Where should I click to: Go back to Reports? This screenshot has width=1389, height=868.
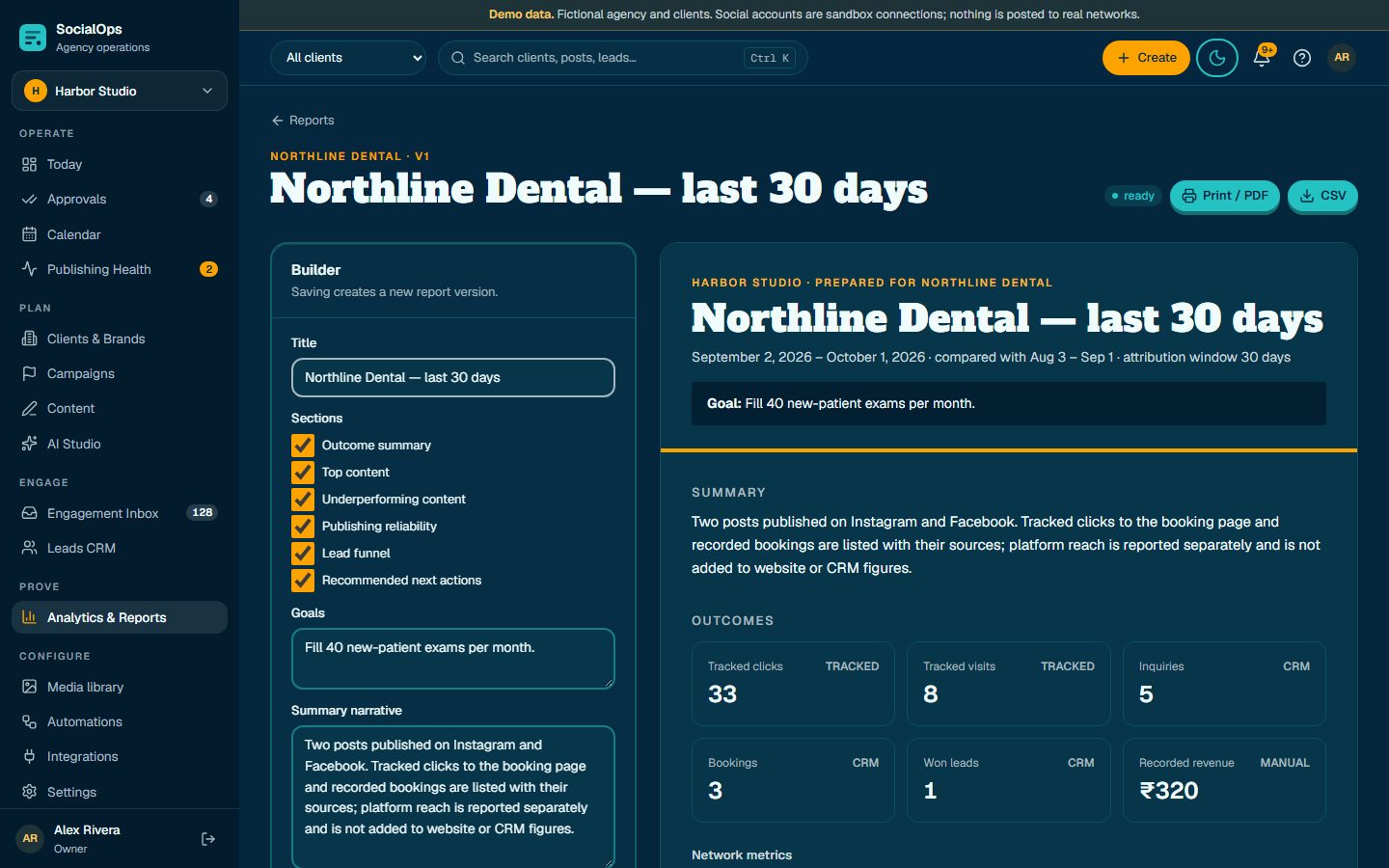(303, 121)
